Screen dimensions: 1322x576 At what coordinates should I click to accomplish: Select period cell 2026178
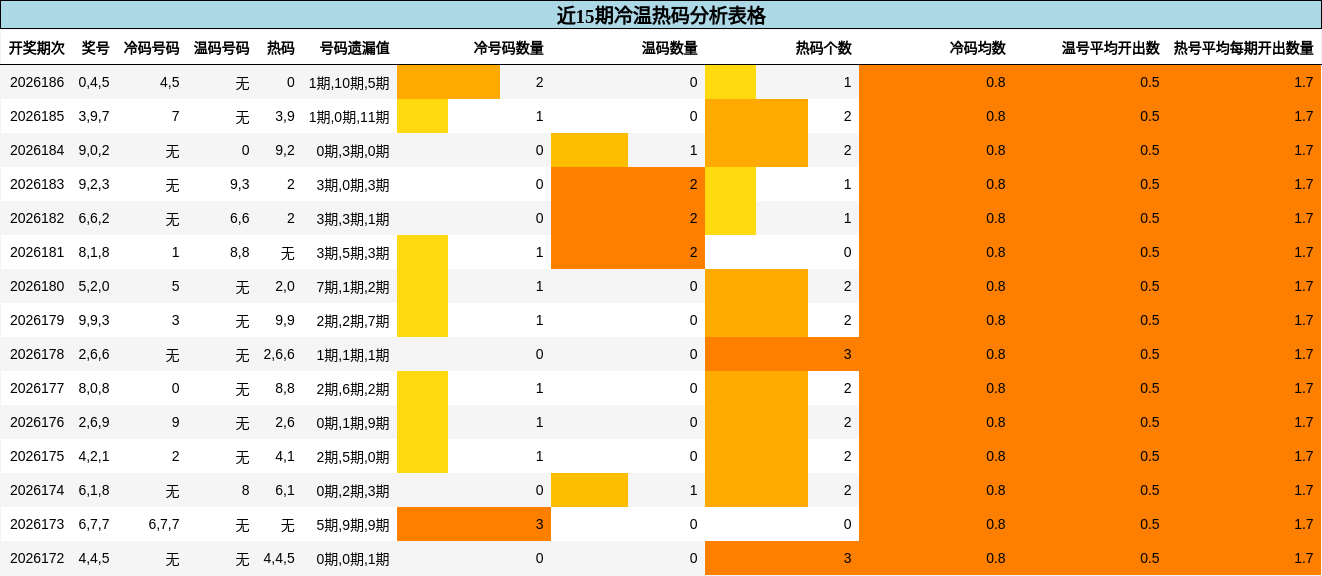pos(37,354)
